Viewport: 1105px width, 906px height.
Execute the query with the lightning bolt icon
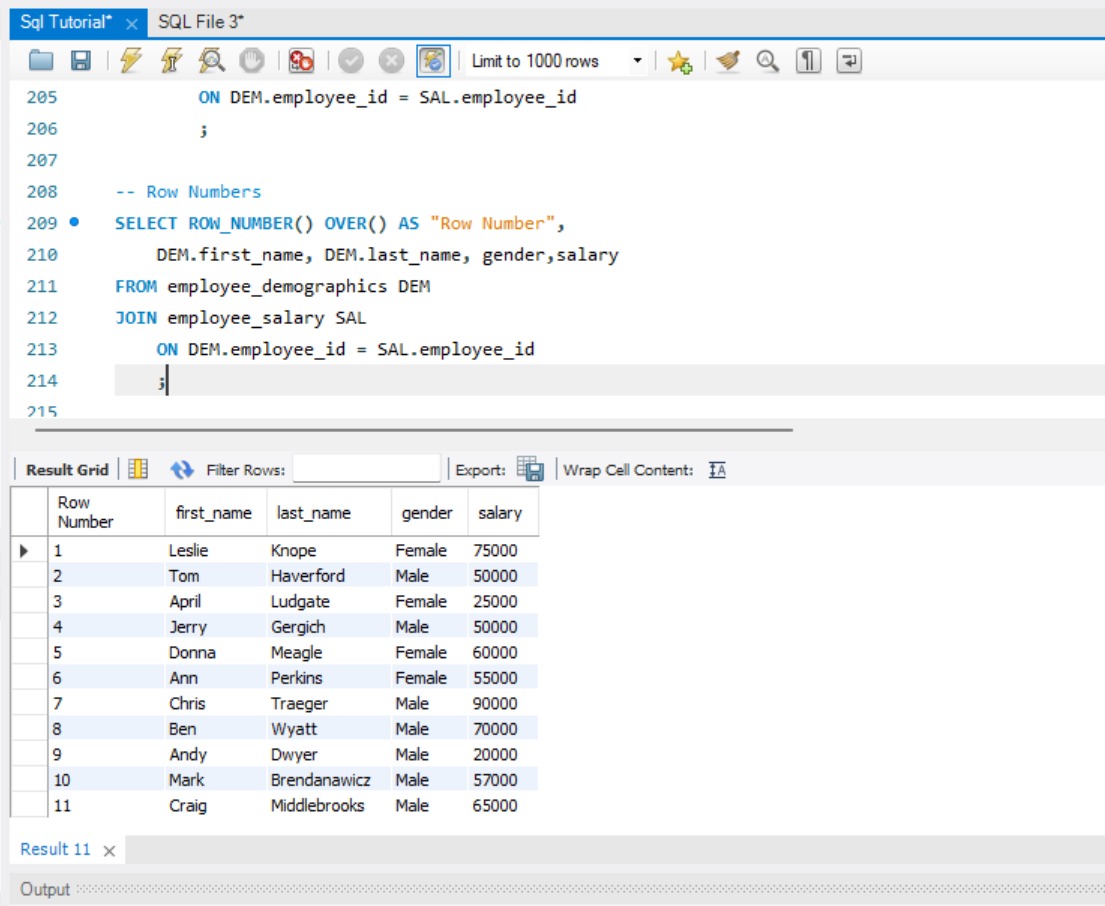pos(131,61)
